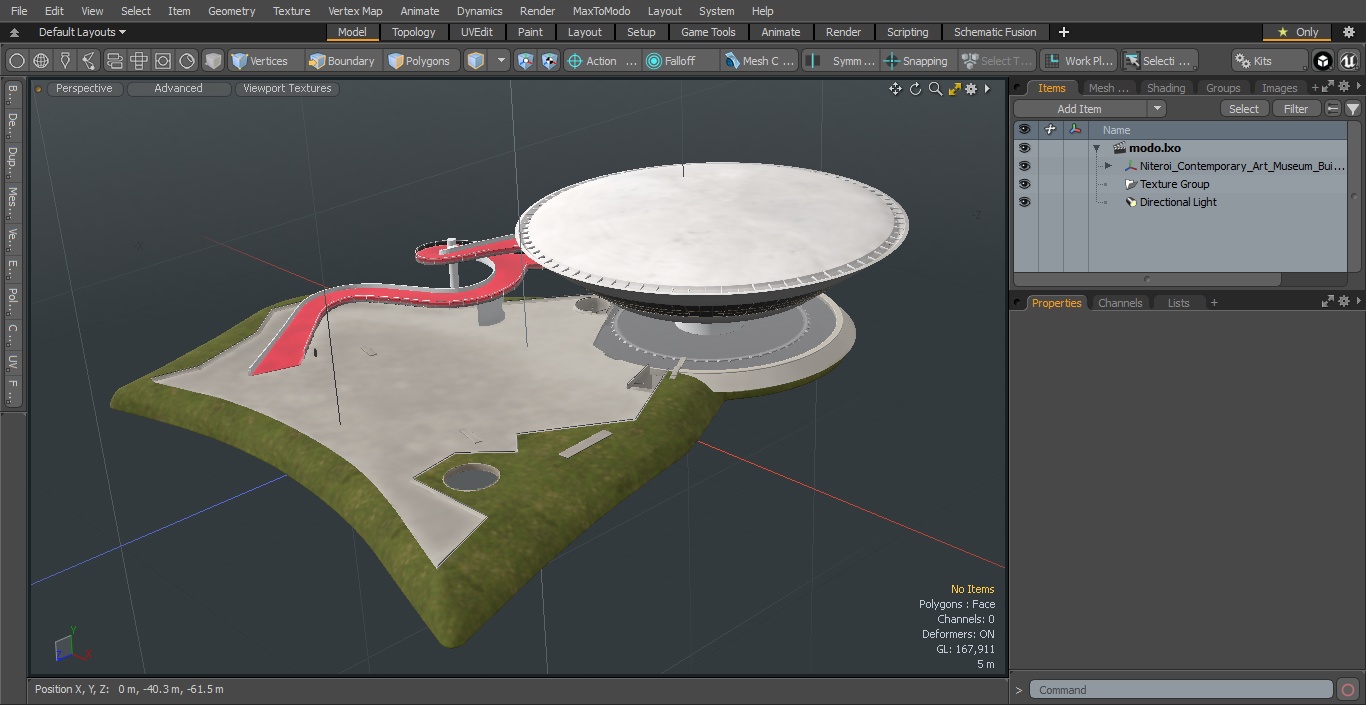Switch to the Shading panel tab
This screenshot has height=705, width=1366.
[x=1166, y=88]
